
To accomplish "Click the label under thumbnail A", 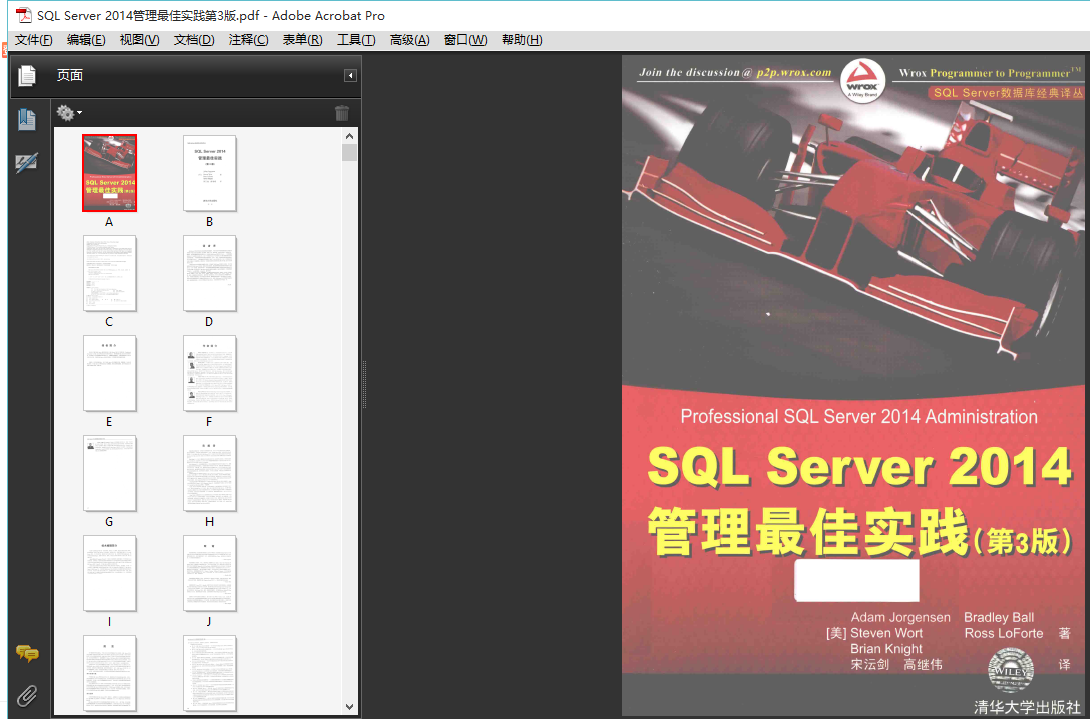I will [x=109, y=222].
